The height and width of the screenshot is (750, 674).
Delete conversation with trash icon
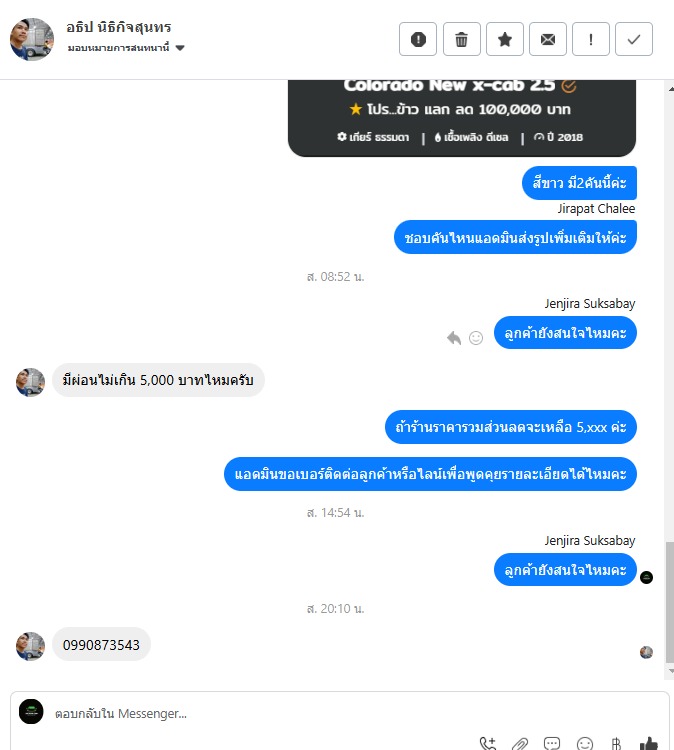[461, 39]
